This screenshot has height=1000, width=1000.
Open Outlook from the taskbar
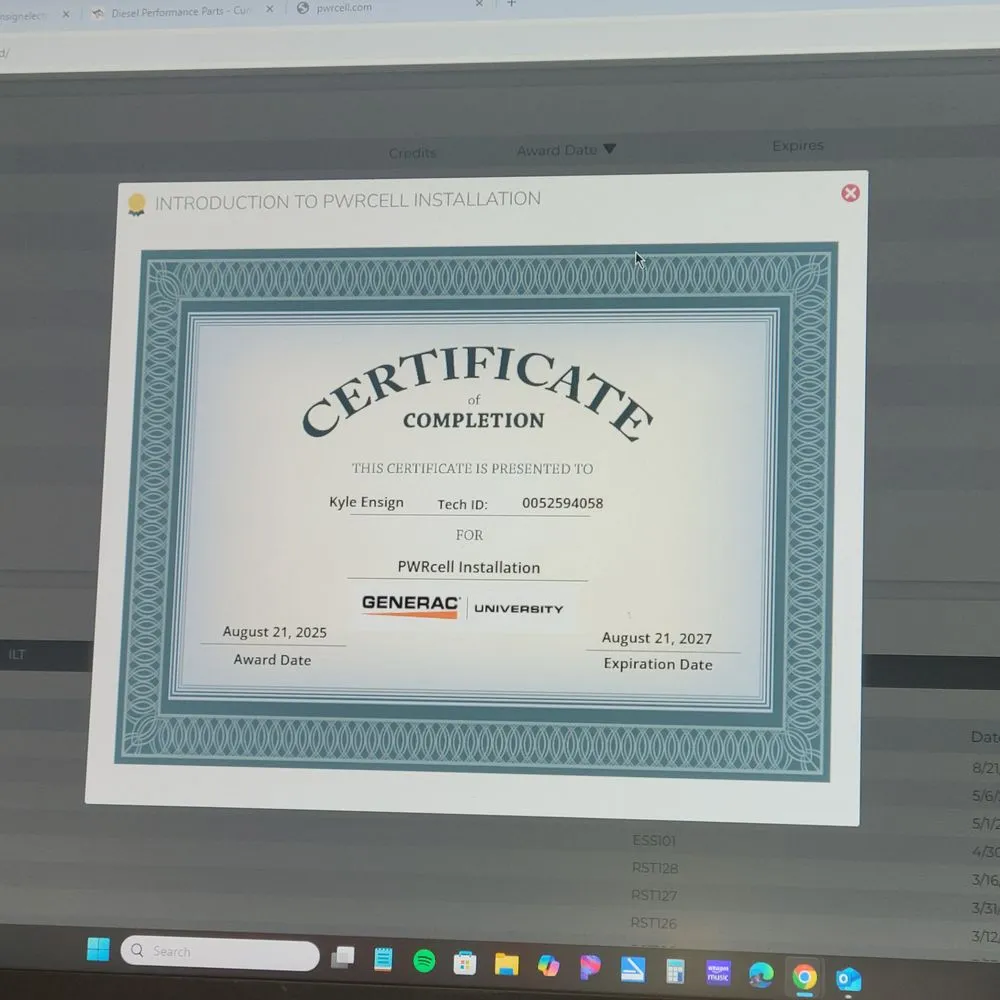848,979
